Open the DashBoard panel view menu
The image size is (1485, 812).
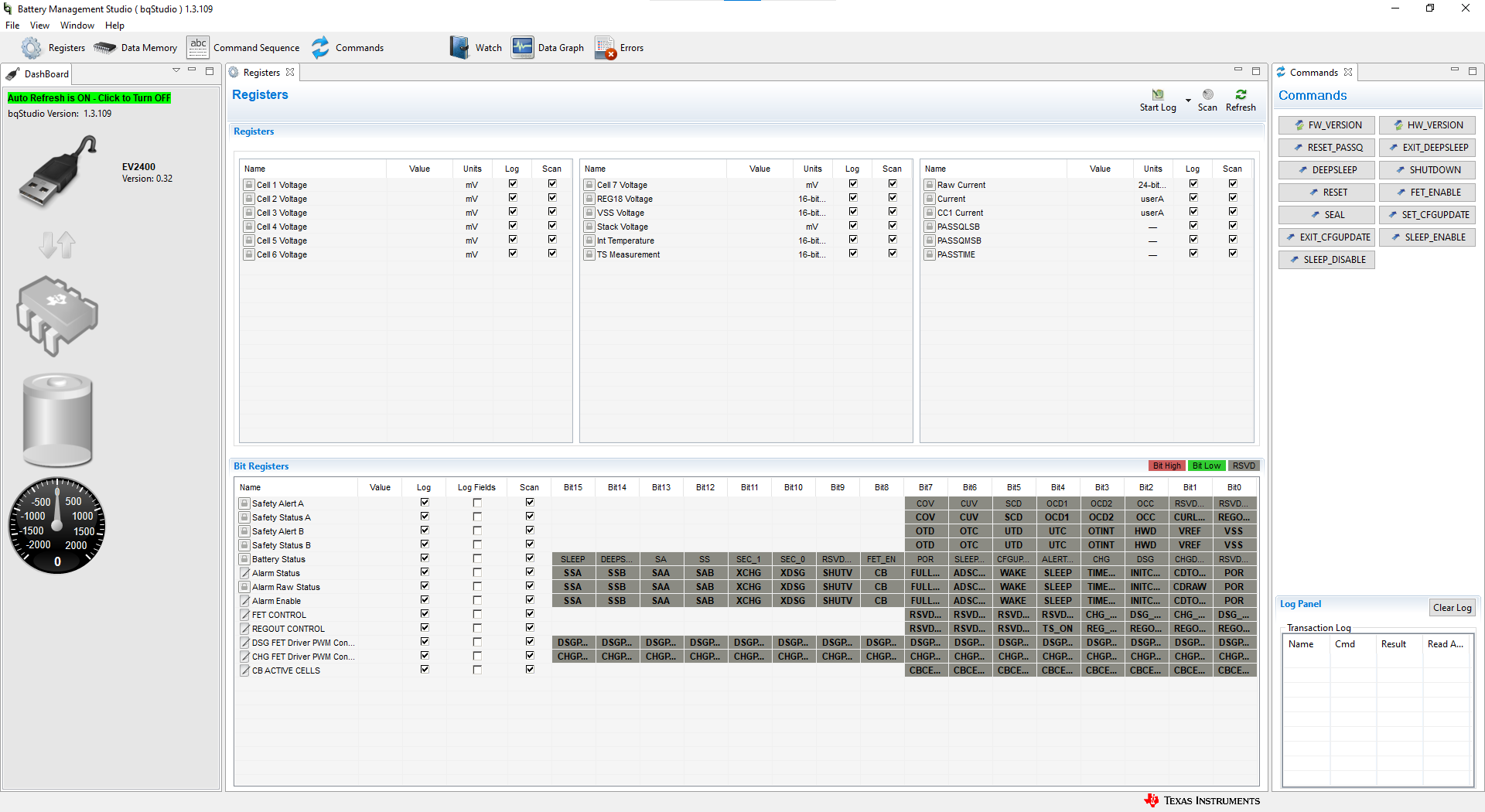tap(176, 70)
